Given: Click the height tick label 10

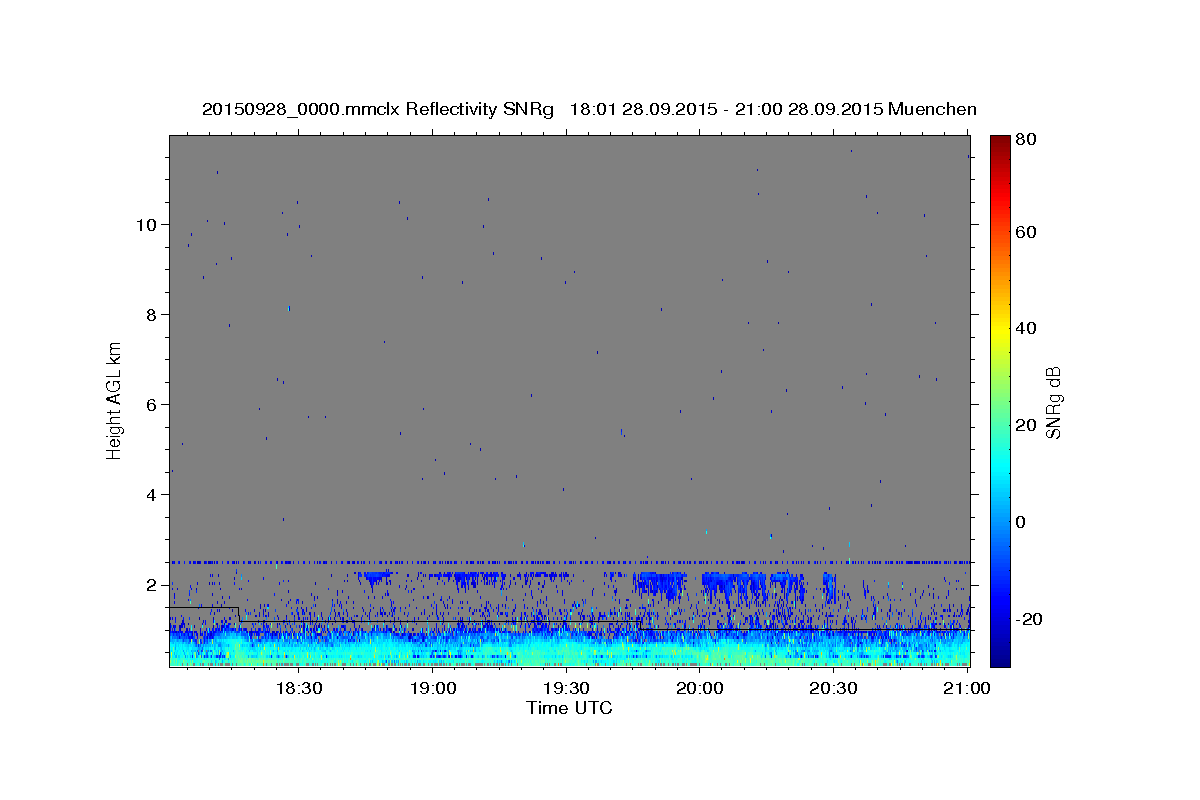Looking at the screenshot, I should [x=147, y=225].
